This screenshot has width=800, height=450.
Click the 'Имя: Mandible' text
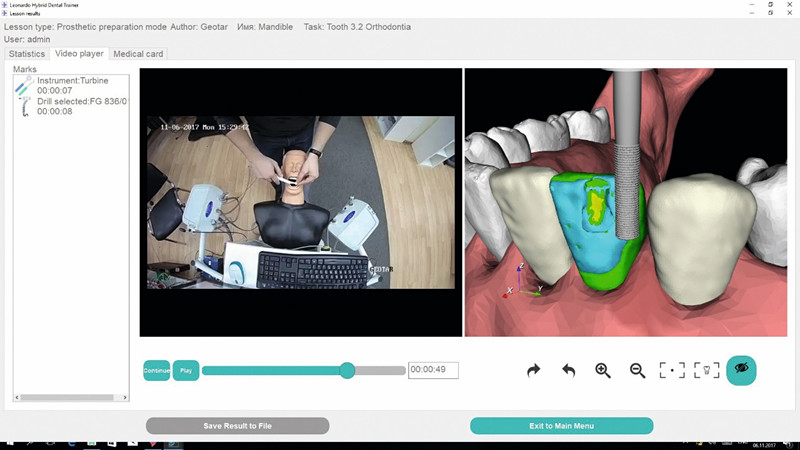coord(265,27)
